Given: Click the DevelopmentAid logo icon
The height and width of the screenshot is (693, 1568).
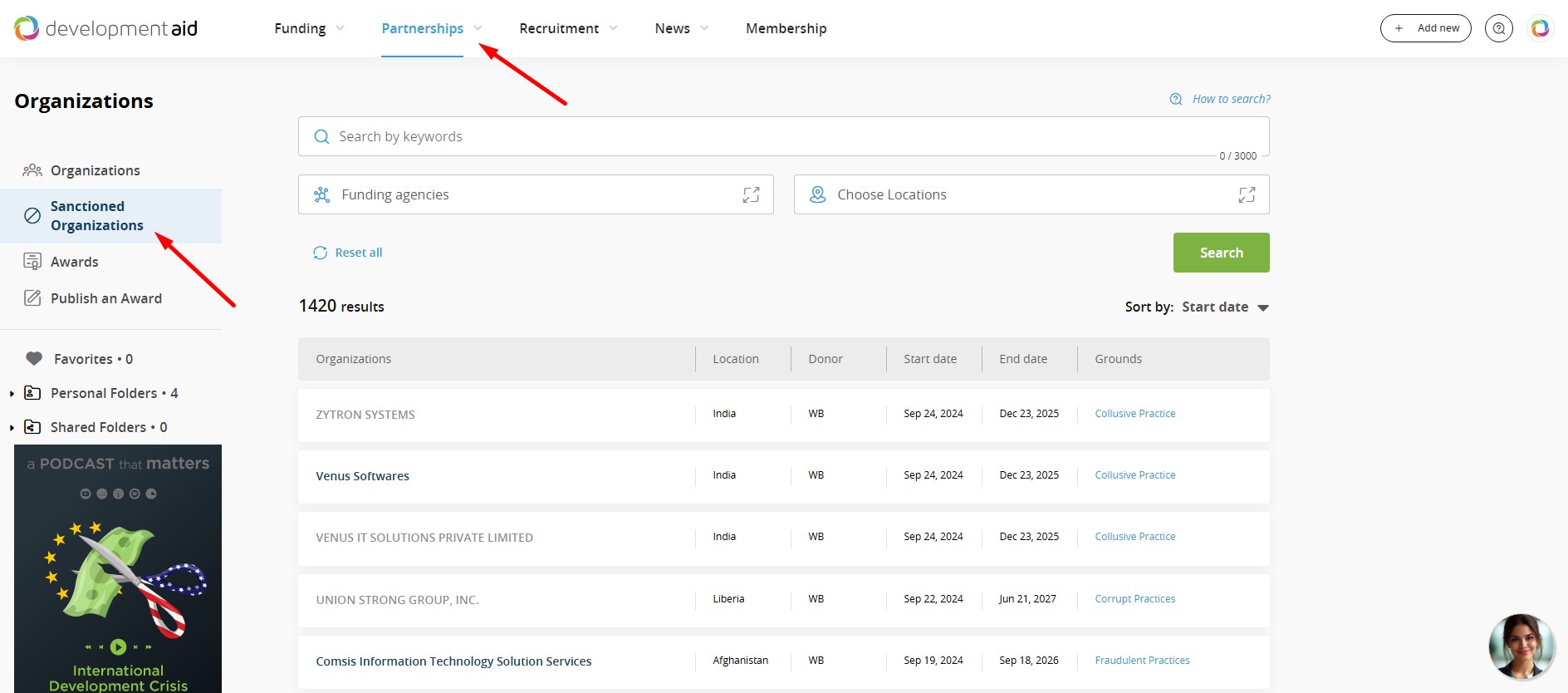Looking at the screenshot, I should [x=27, y=28].
